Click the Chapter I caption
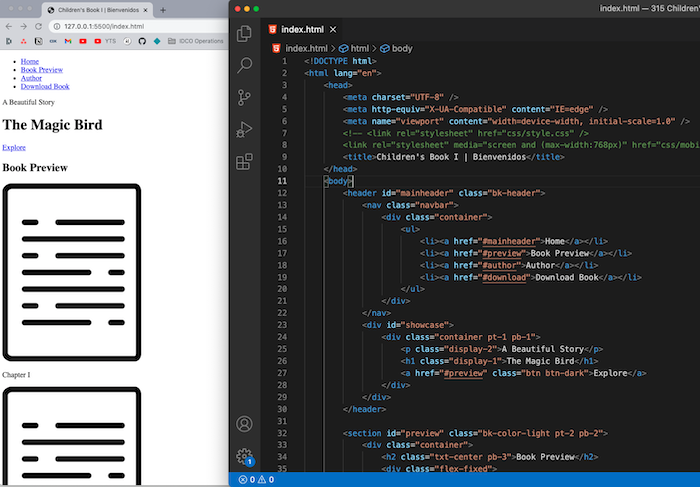Viewport: 700px width, 487px height. [16, 375]
